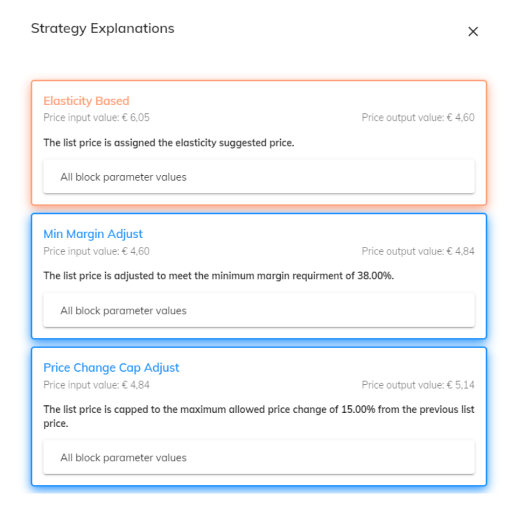Click the blue-bordered Price Change Cap Adjust card
The width and height of the screenshot is (518, 520).
click(259, 417)
